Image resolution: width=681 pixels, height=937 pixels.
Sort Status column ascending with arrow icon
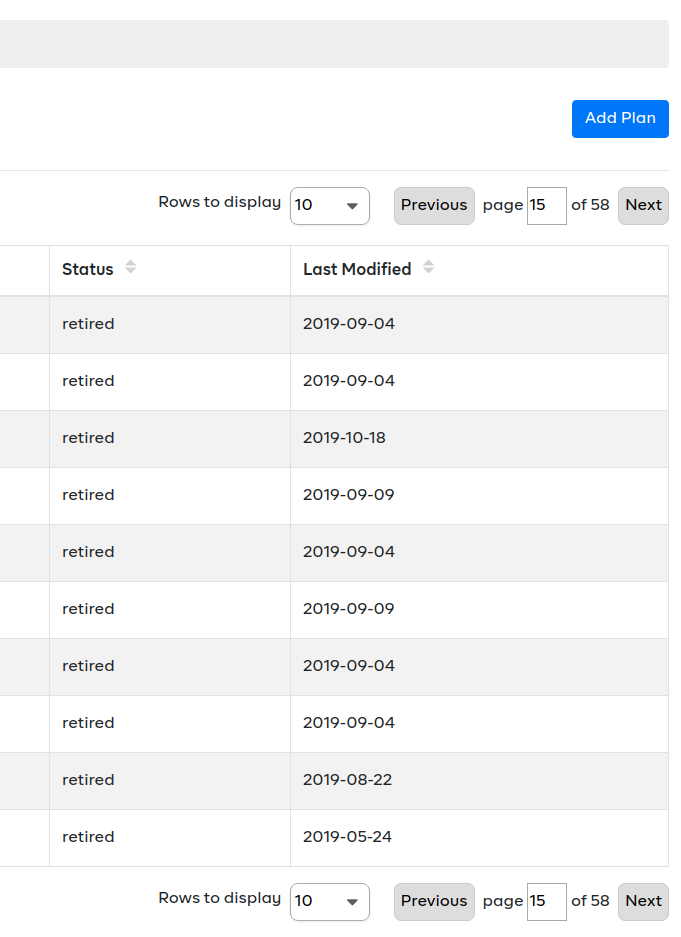(130, 263)
